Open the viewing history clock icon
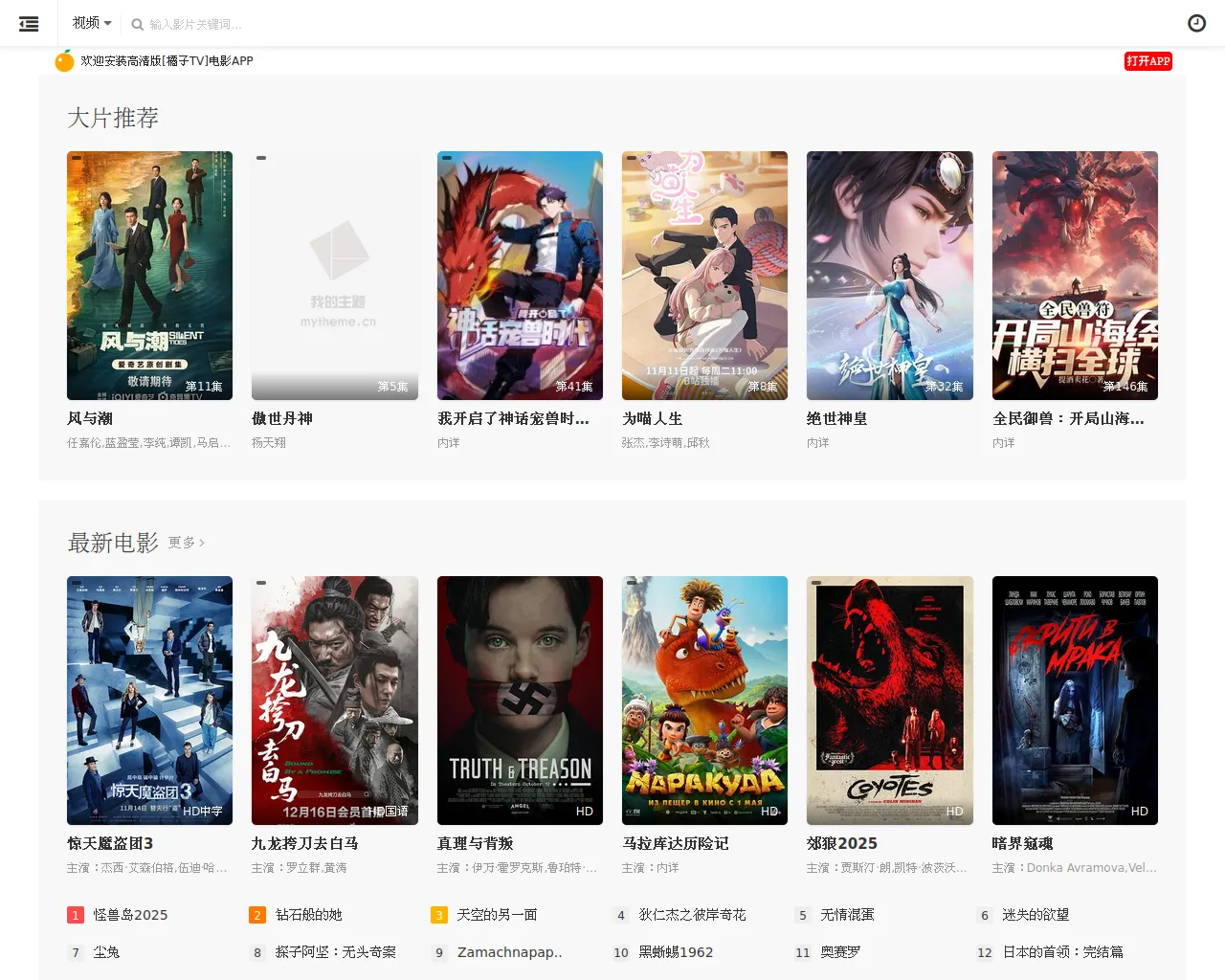Viewport: 1225px width, 980px height. [1196, 24]
